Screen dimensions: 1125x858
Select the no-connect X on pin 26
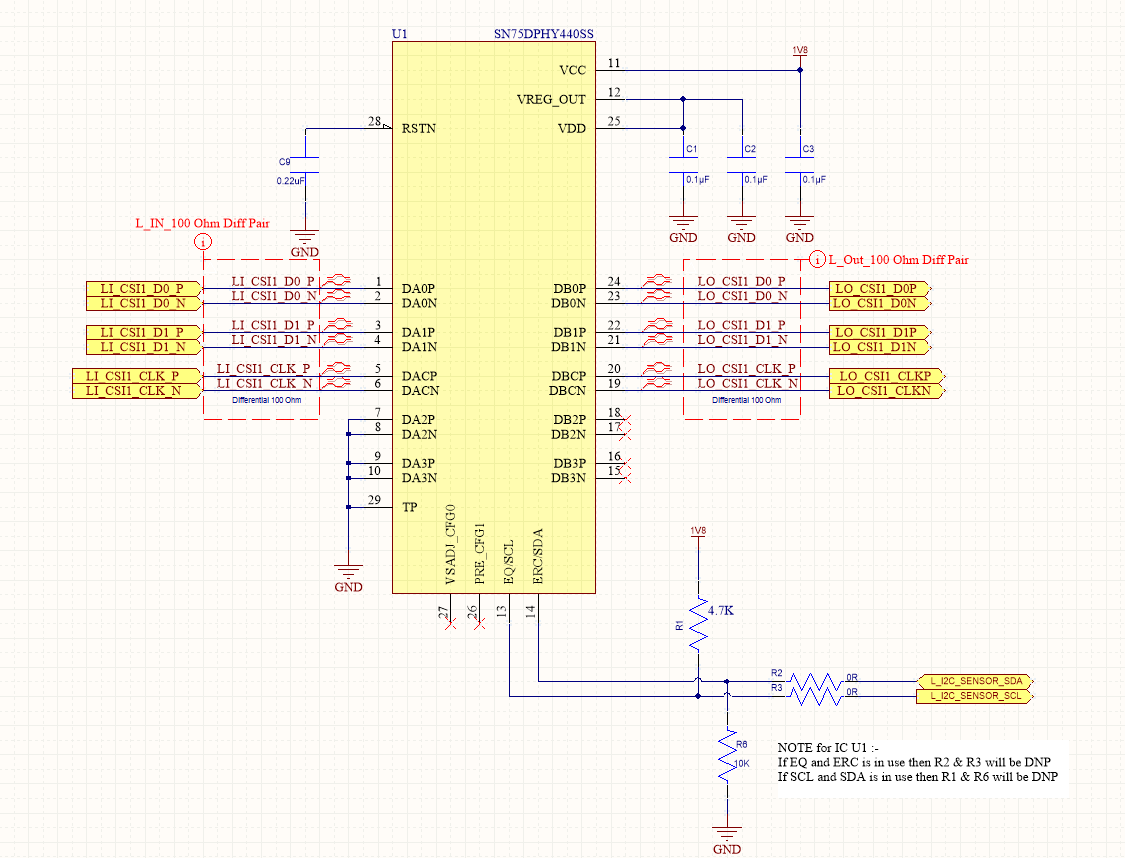point(479,624)
